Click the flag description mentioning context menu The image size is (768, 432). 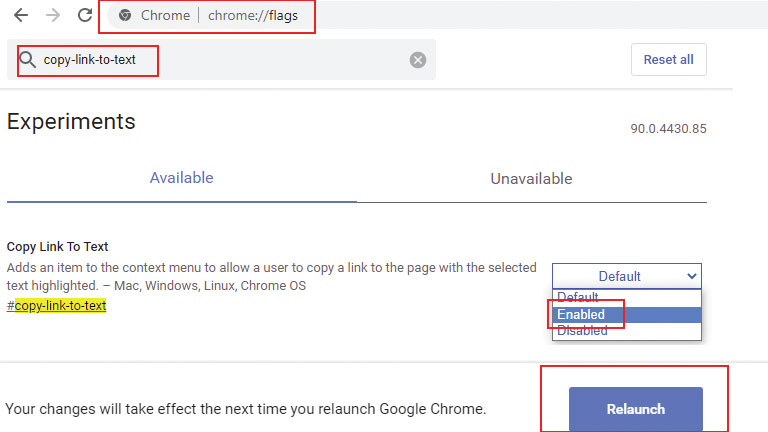click(271, 277)
